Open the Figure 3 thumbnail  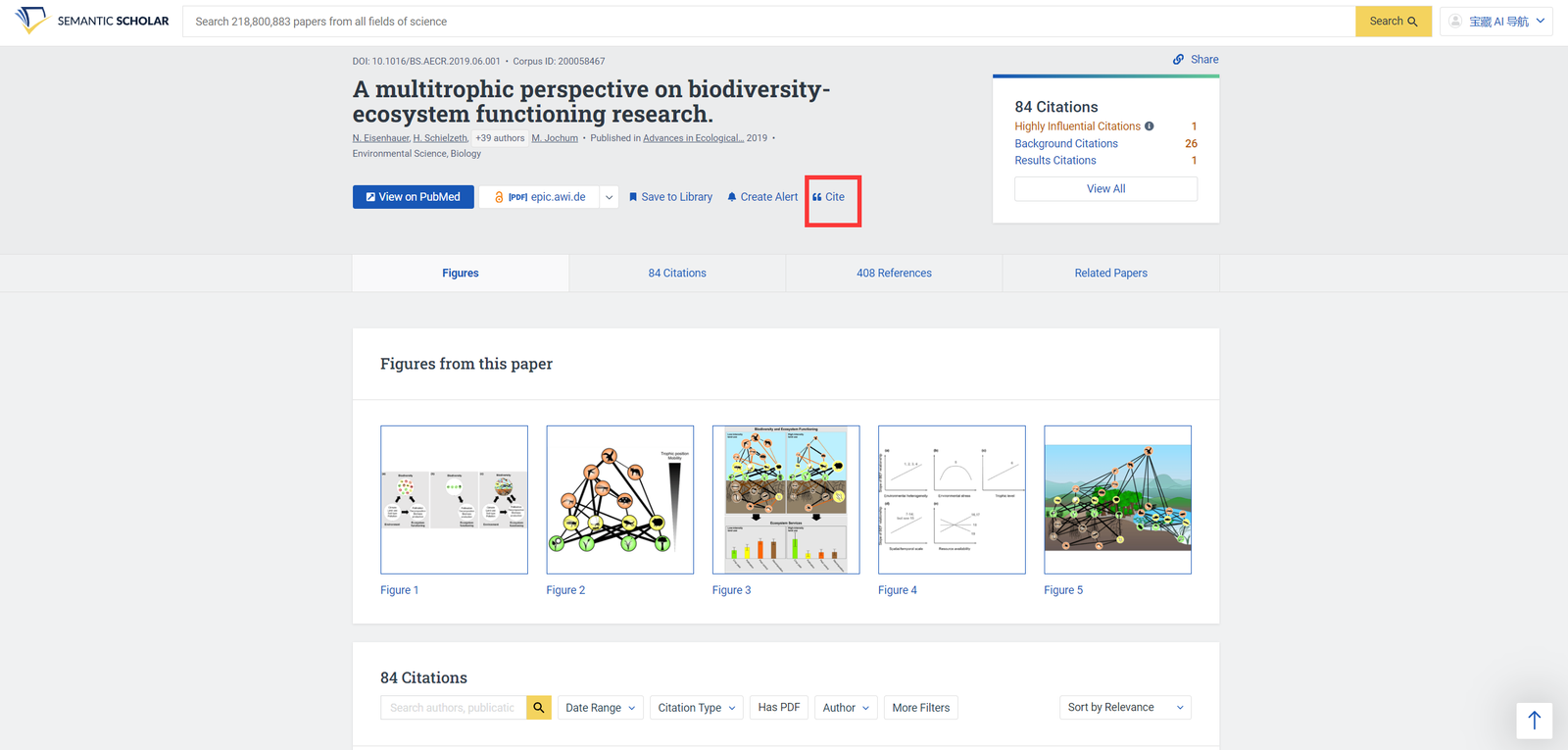[786, 500]
